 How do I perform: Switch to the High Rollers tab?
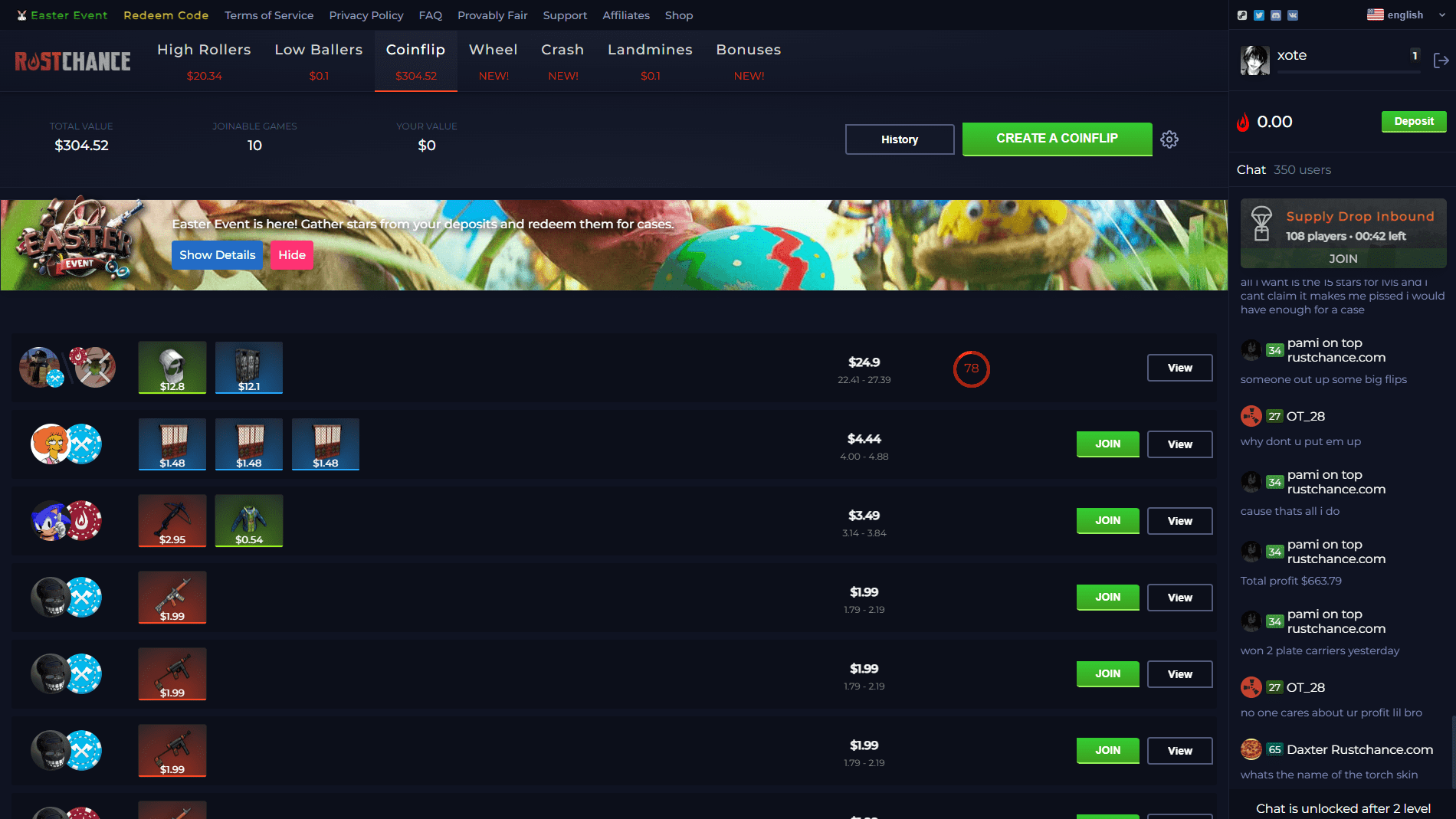pos(203,49)
